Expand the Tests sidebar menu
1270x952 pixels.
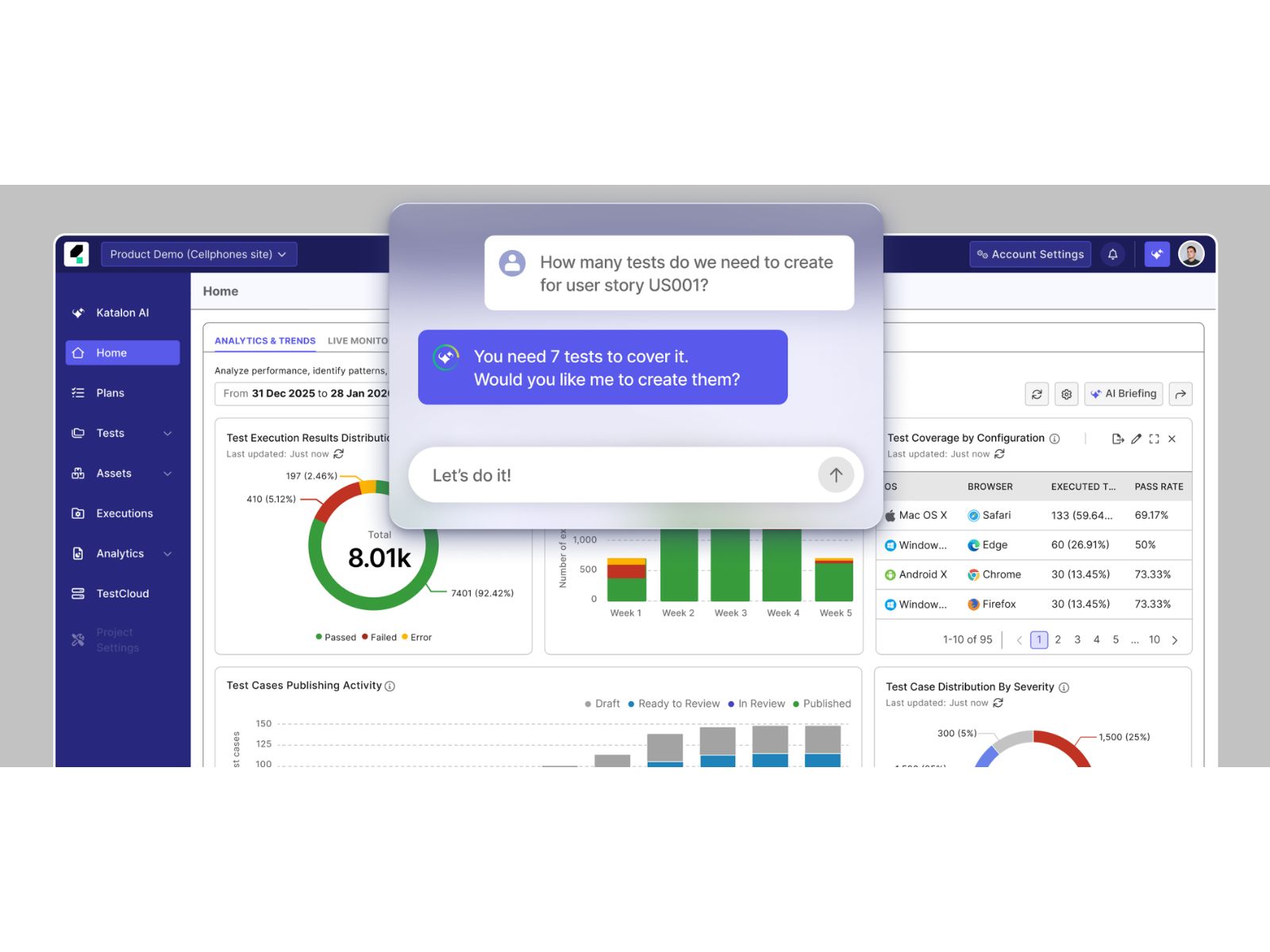pos(110,433)
